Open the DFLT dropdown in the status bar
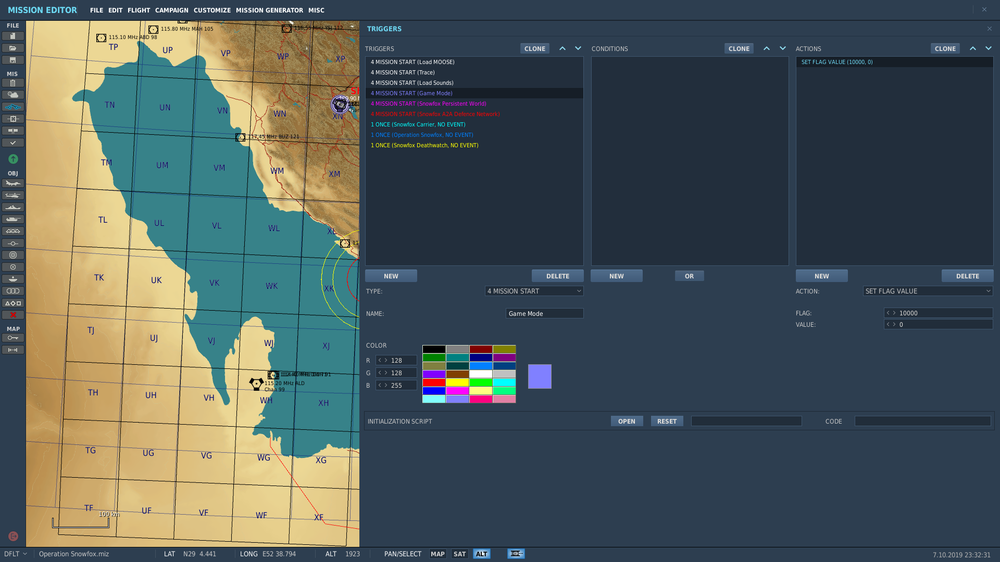 16,554
